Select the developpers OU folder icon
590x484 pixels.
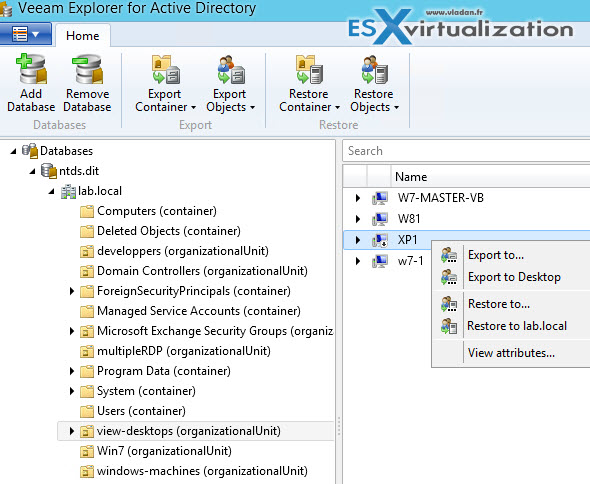[87, 251]
